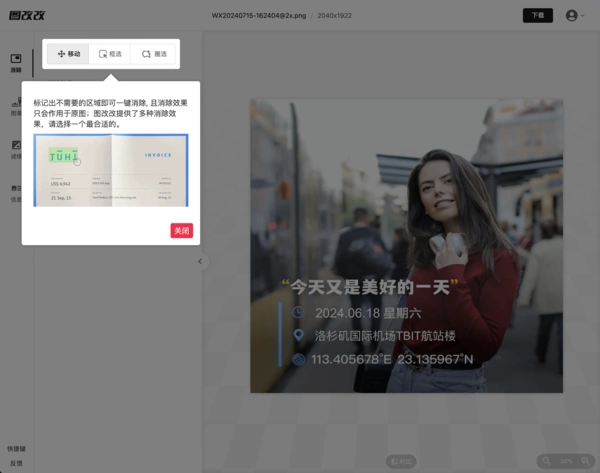Screen dimensions: 600x473
Task: Open the second sidebar panel icon
Action: click(x=16, y=105)
